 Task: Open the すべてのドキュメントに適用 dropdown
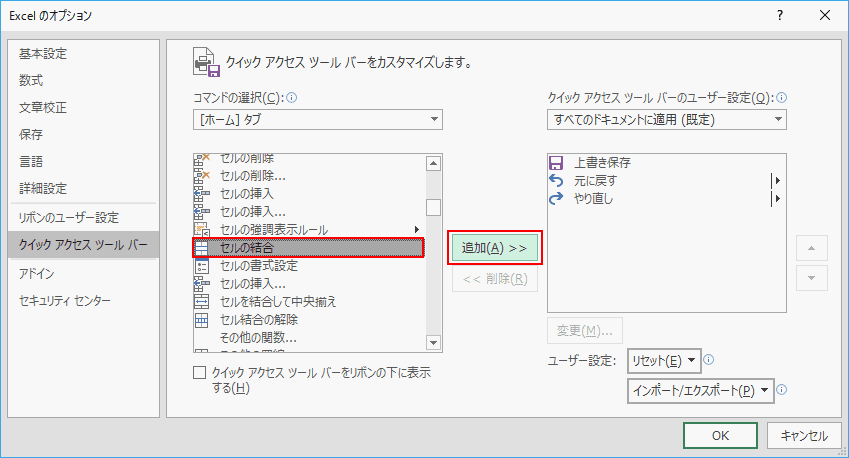667,119
